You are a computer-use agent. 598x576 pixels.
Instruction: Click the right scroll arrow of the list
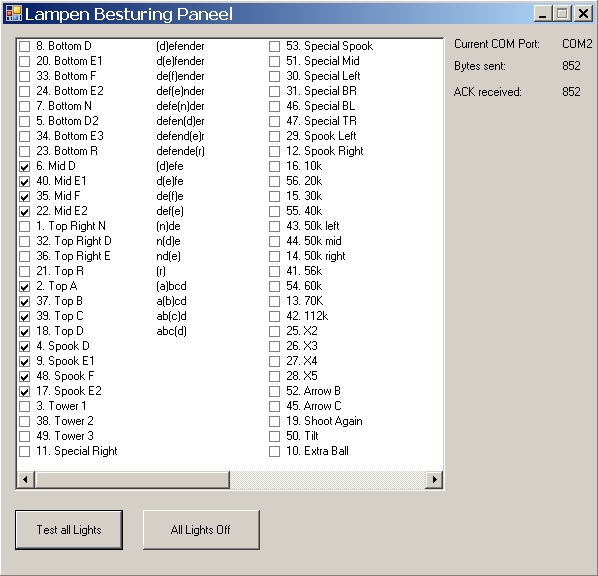[434, 479]
